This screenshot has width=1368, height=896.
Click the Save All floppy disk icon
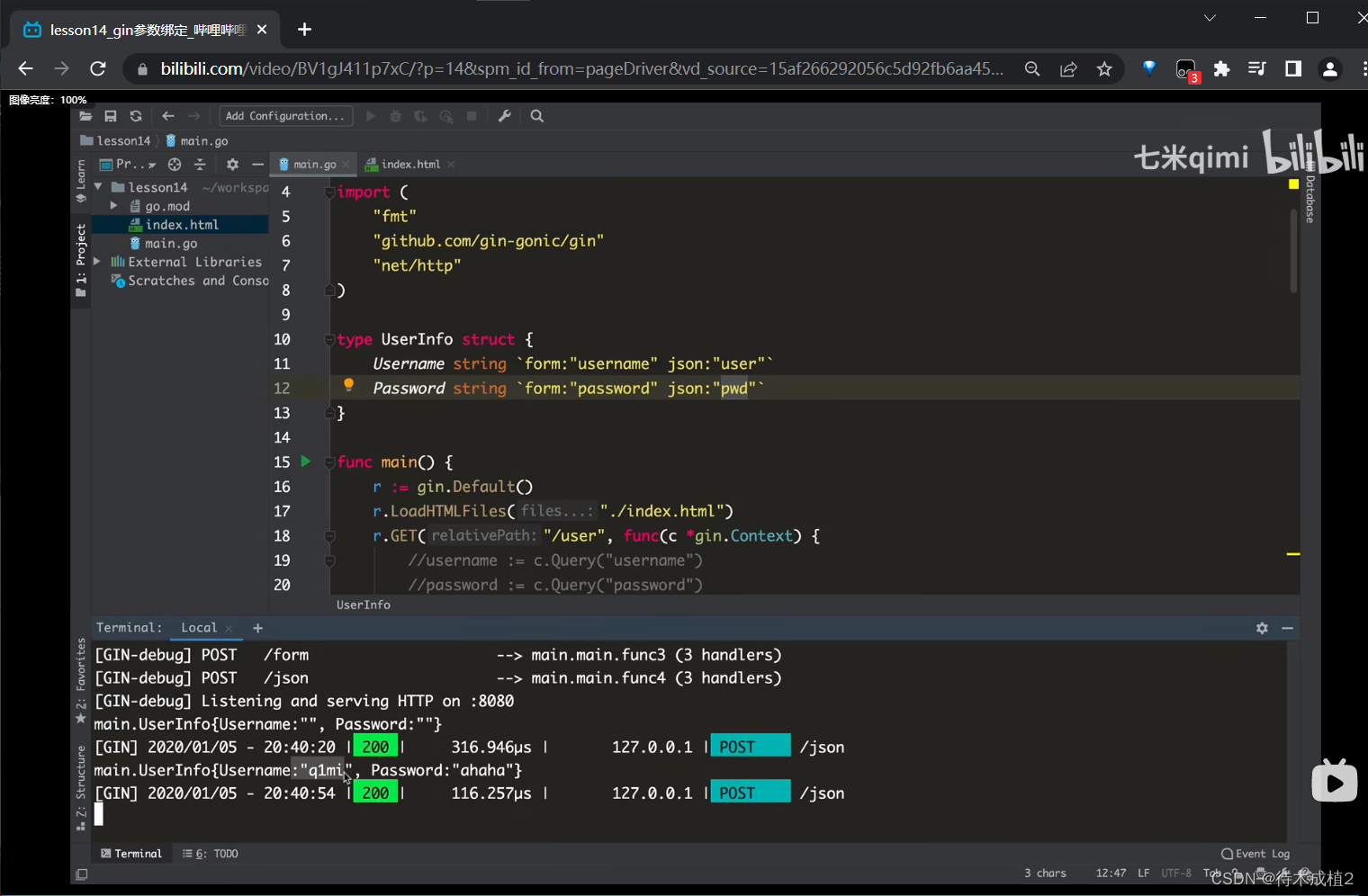tap(111, 116)
